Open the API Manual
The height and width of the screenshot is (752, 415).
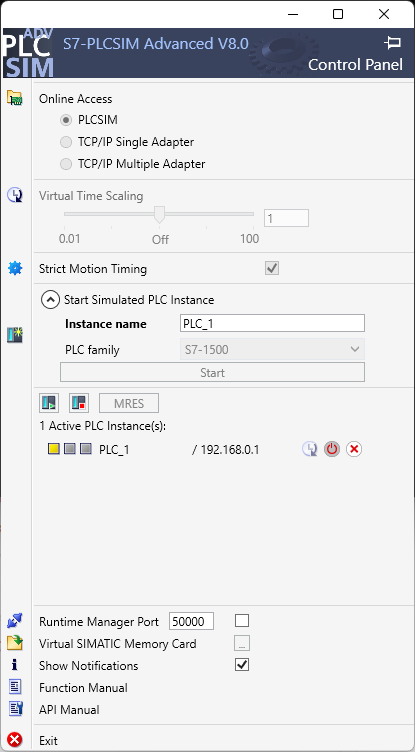click(69, 710)
